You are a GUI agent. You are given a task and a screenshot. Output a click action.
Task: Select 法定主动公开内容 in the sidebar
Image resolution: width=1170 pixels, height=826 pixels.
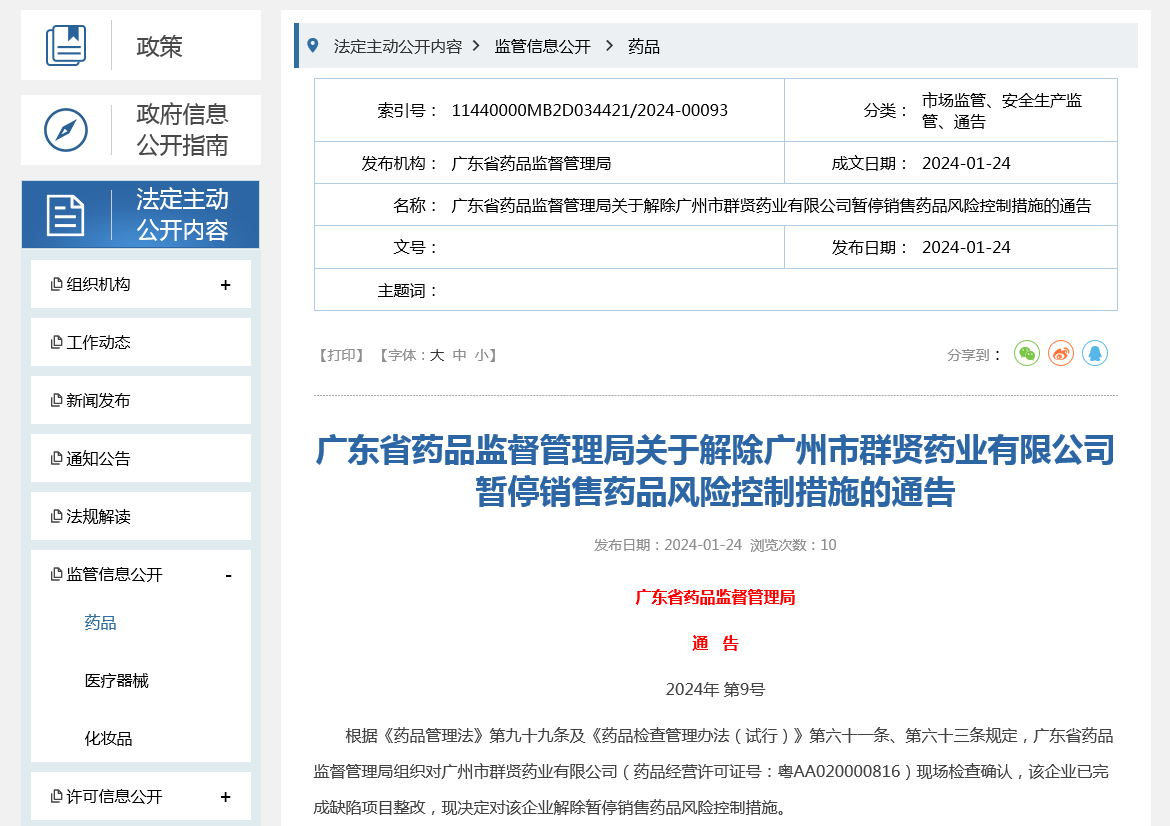(140, 214)
